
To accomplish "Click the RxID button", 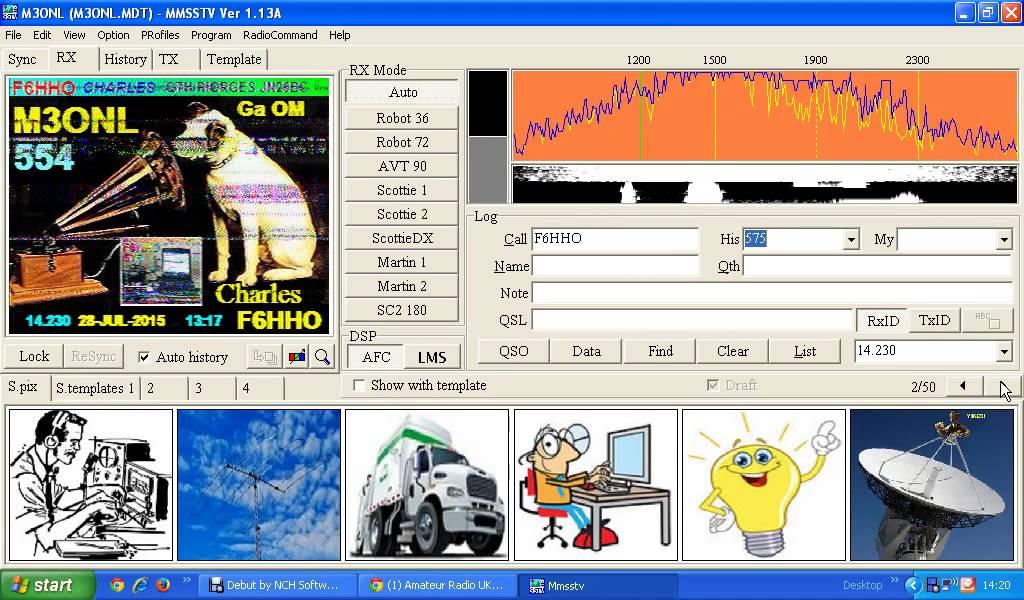I will [x=882, y=320].
